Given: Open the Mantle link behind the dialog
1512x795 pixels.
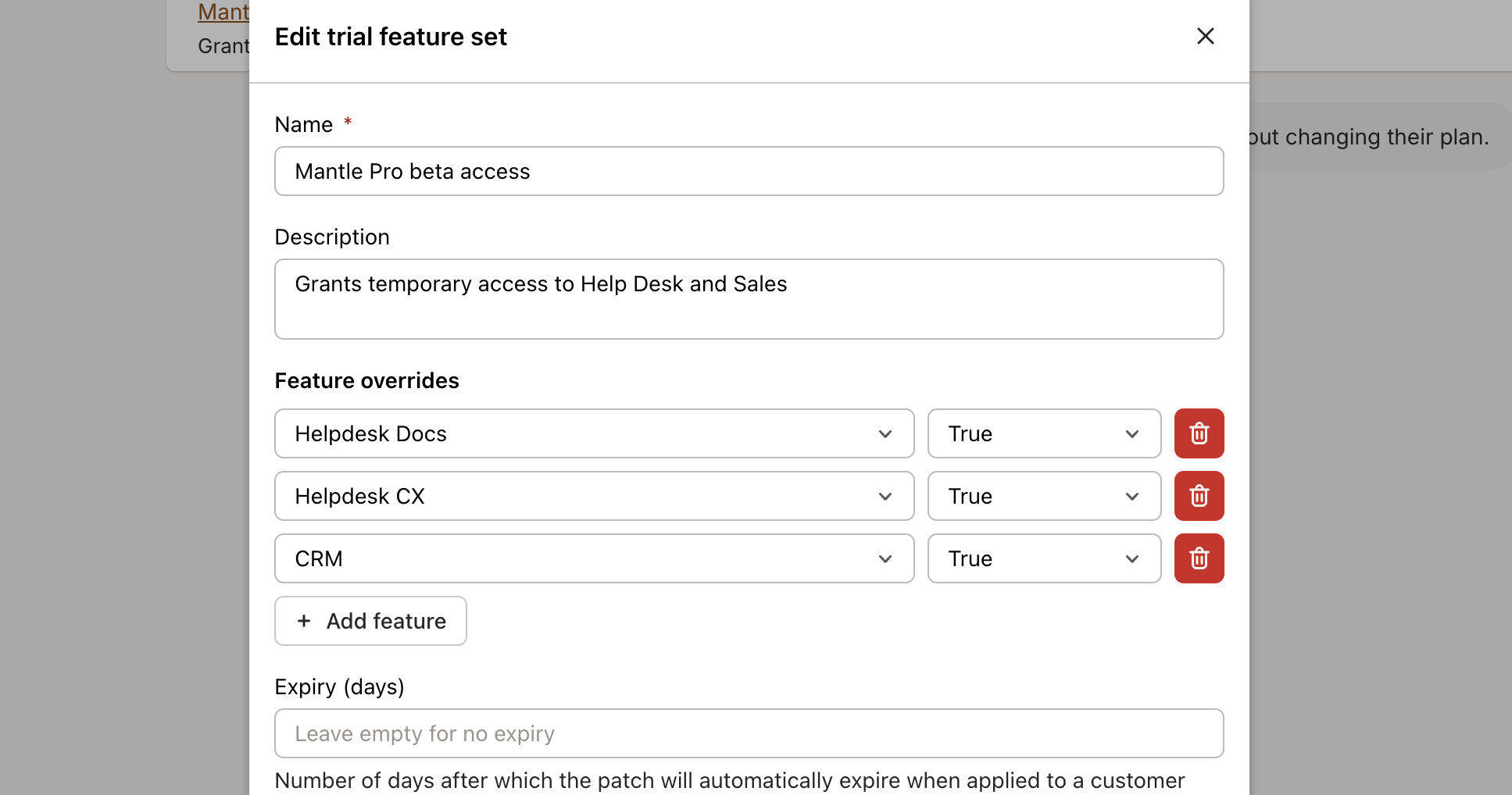Looking at the screenshot, I should (x=223, y=12).
